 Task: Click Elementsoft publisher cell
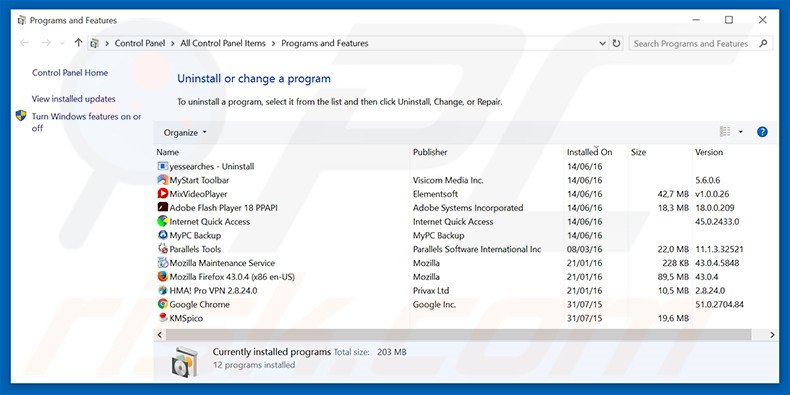[x=435, y=193]
